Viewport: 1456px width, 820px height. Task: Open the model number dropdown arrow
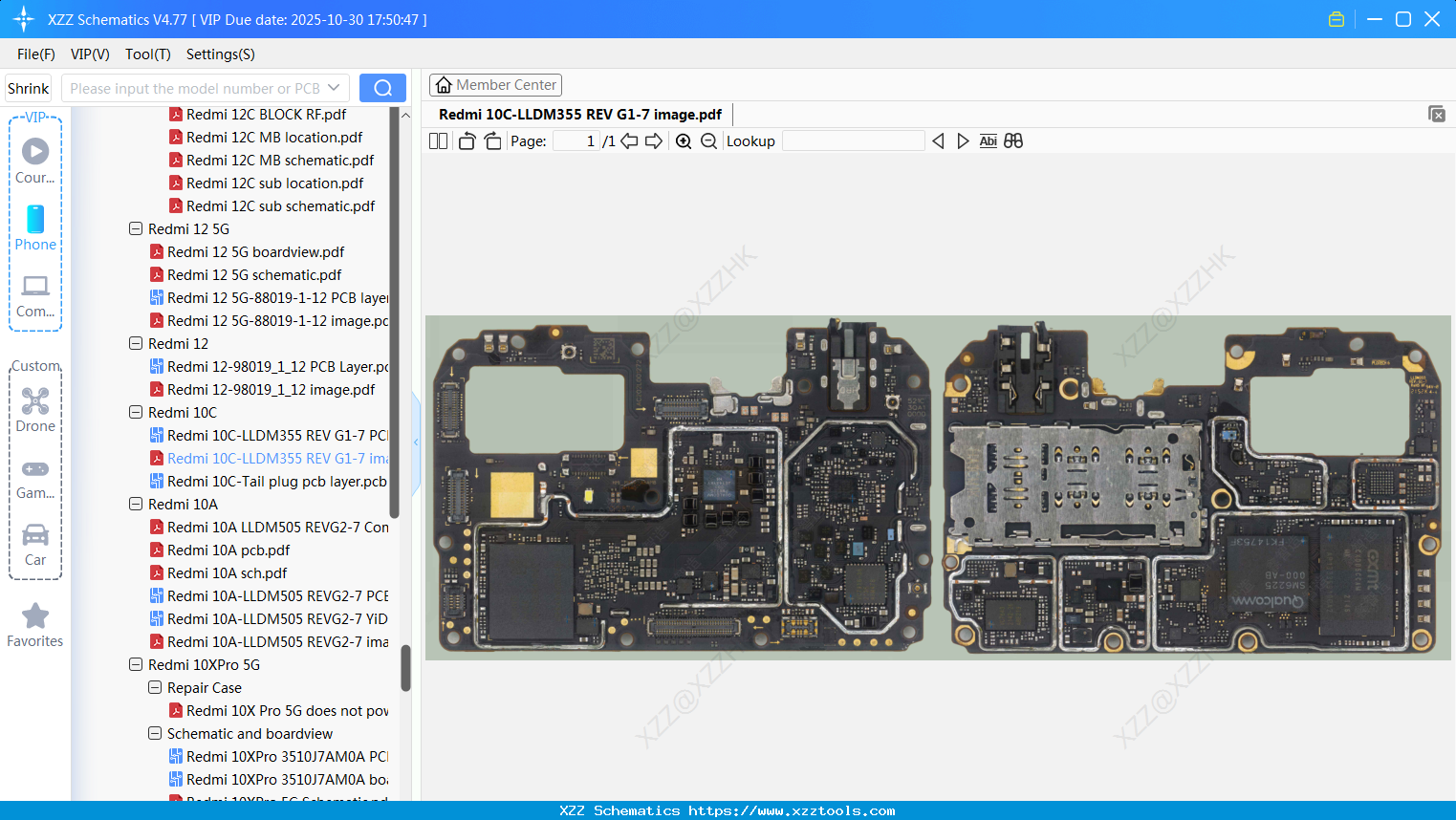point(334,88)
